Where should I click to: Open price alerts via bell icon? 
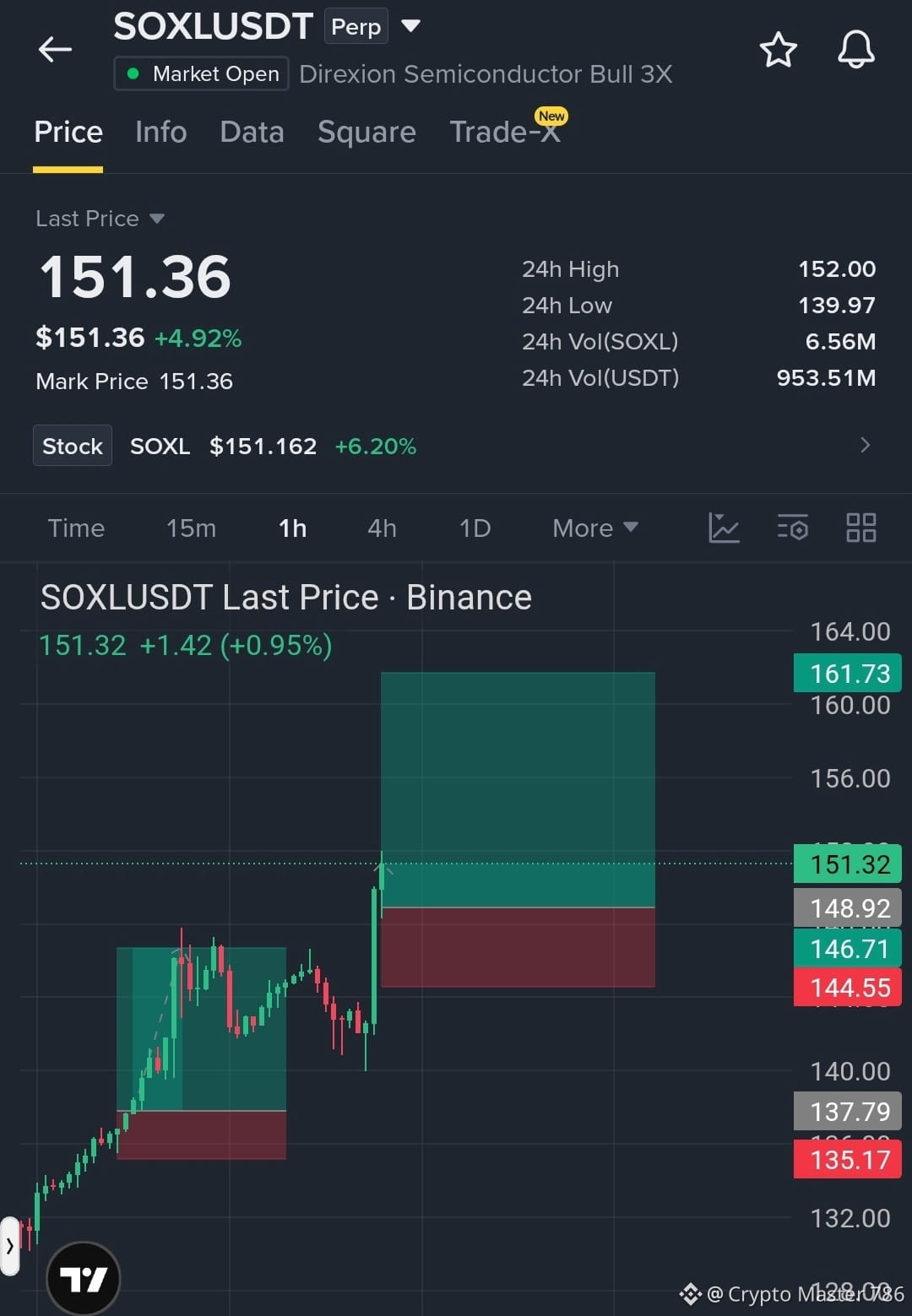(855, 50)
